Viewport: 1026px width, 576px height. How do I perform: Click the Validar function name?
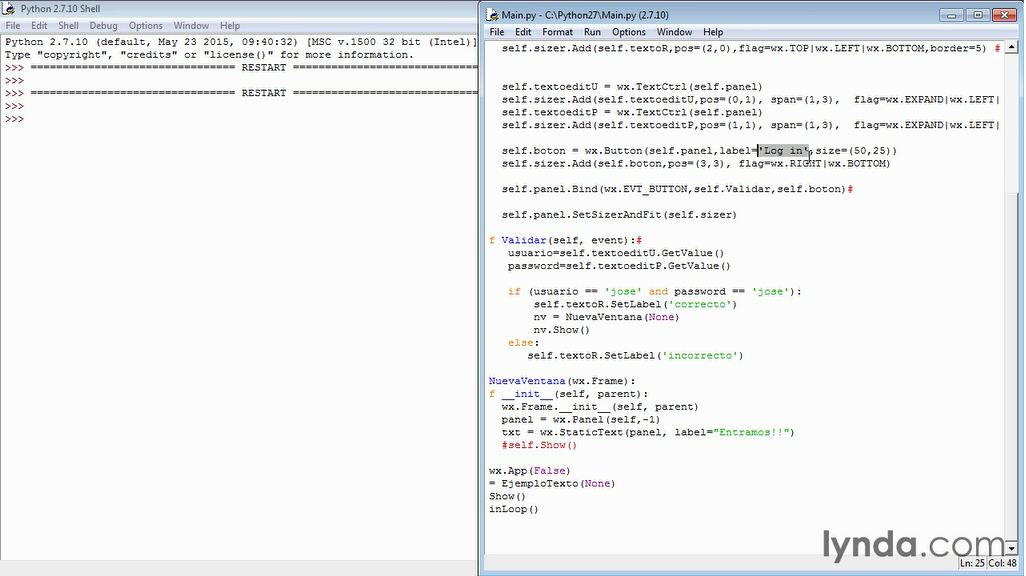point(523,240)
